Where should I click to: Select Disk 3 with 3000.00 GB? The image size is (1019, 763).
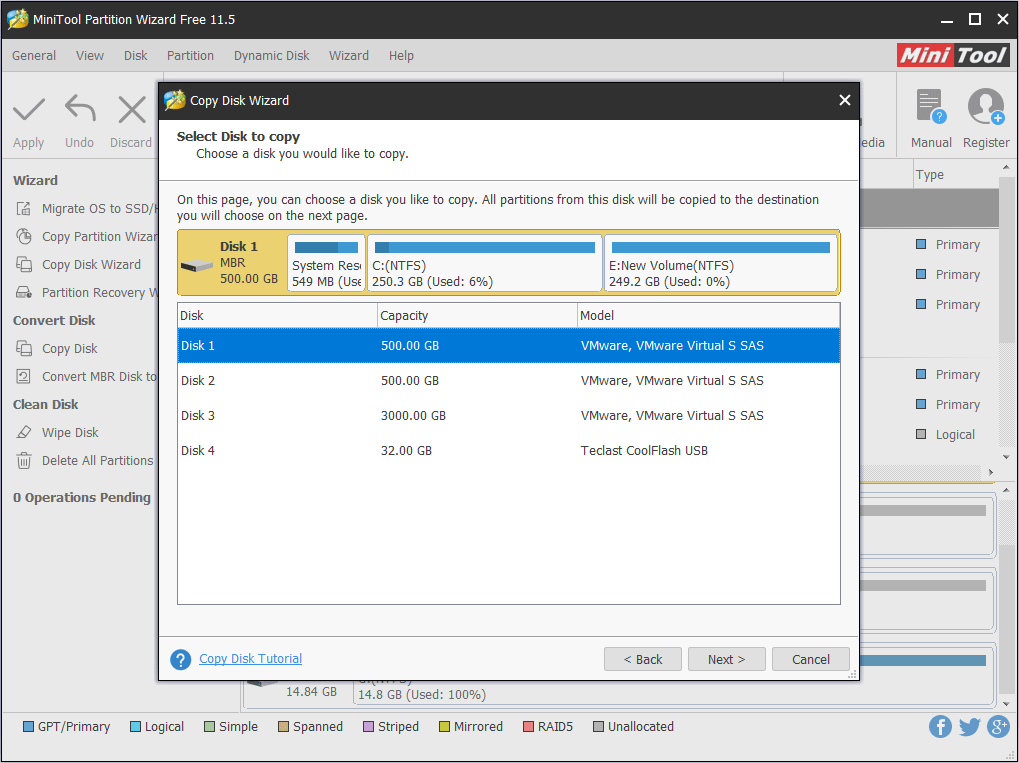[x=509, y=416]
